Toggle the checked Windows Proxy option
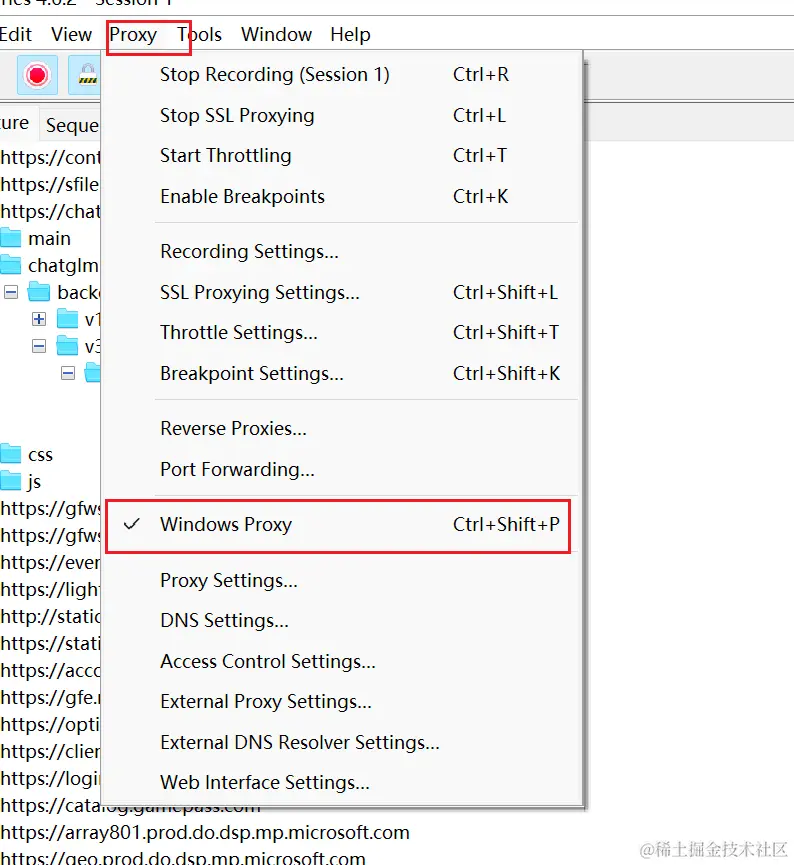Screen dimensions: 794x865 pos(342,525)
